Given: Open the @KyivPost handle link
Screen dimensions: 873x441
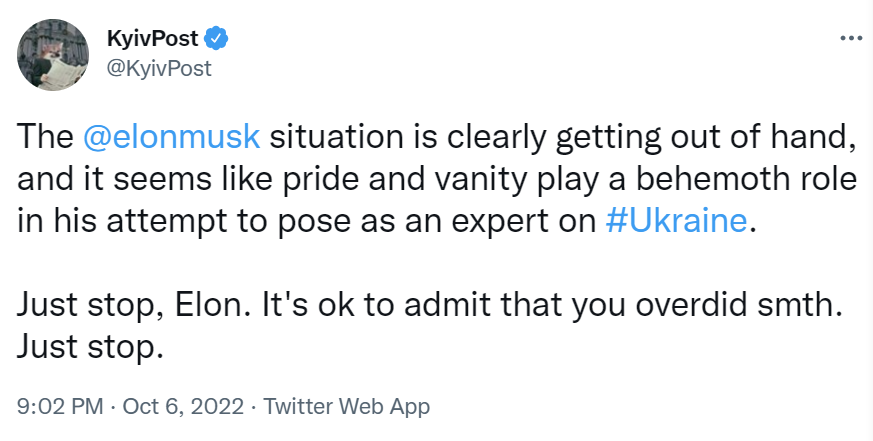Looking at the screenshot, I should click(158, 68).
